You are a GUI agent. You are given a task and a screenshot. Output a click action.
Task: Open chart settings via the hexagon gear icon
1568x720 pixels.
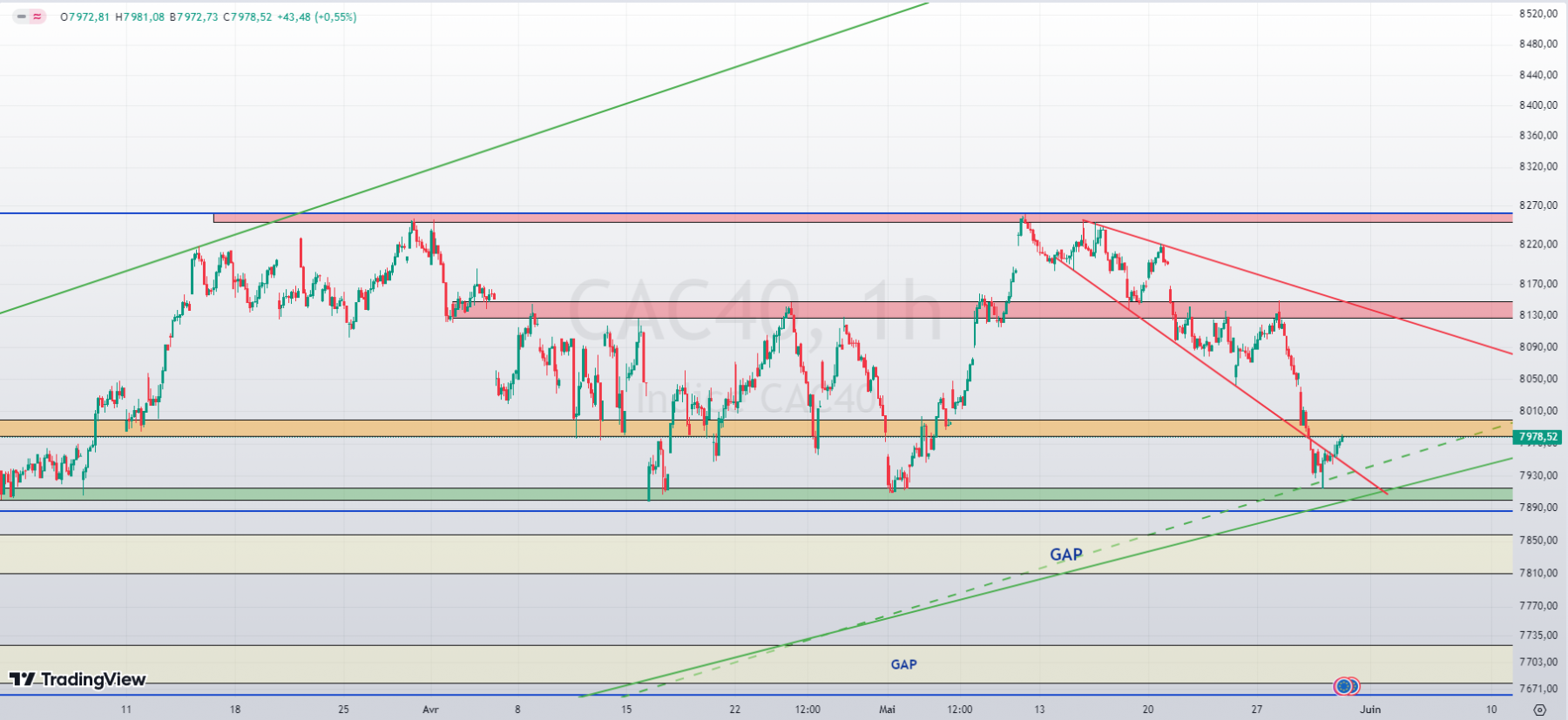pyautogui.click(x=1539, y=710)
